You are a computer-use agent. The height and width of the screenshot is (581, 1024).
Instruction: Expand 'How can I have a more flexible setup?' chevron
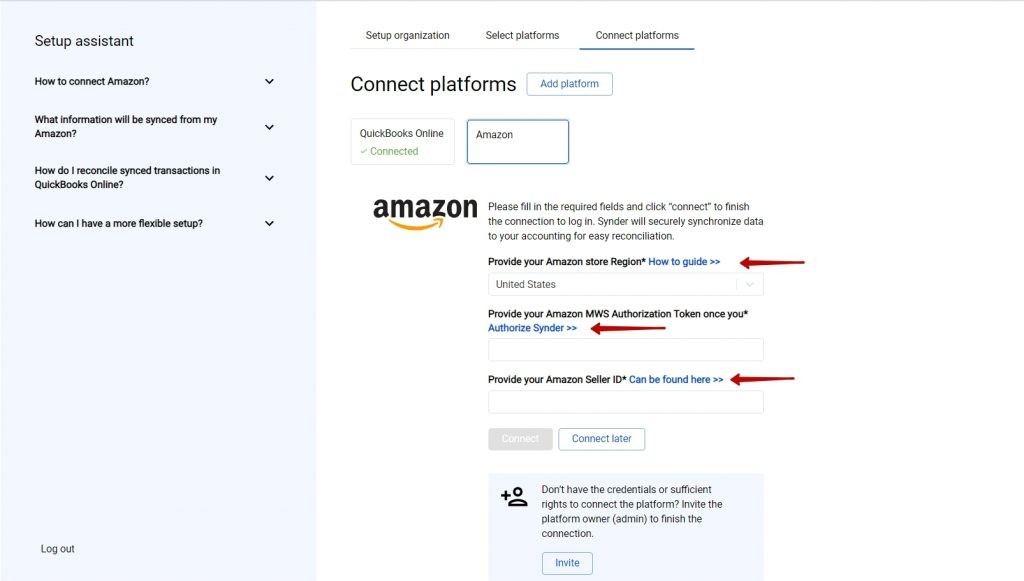click(x=269, y=223)
